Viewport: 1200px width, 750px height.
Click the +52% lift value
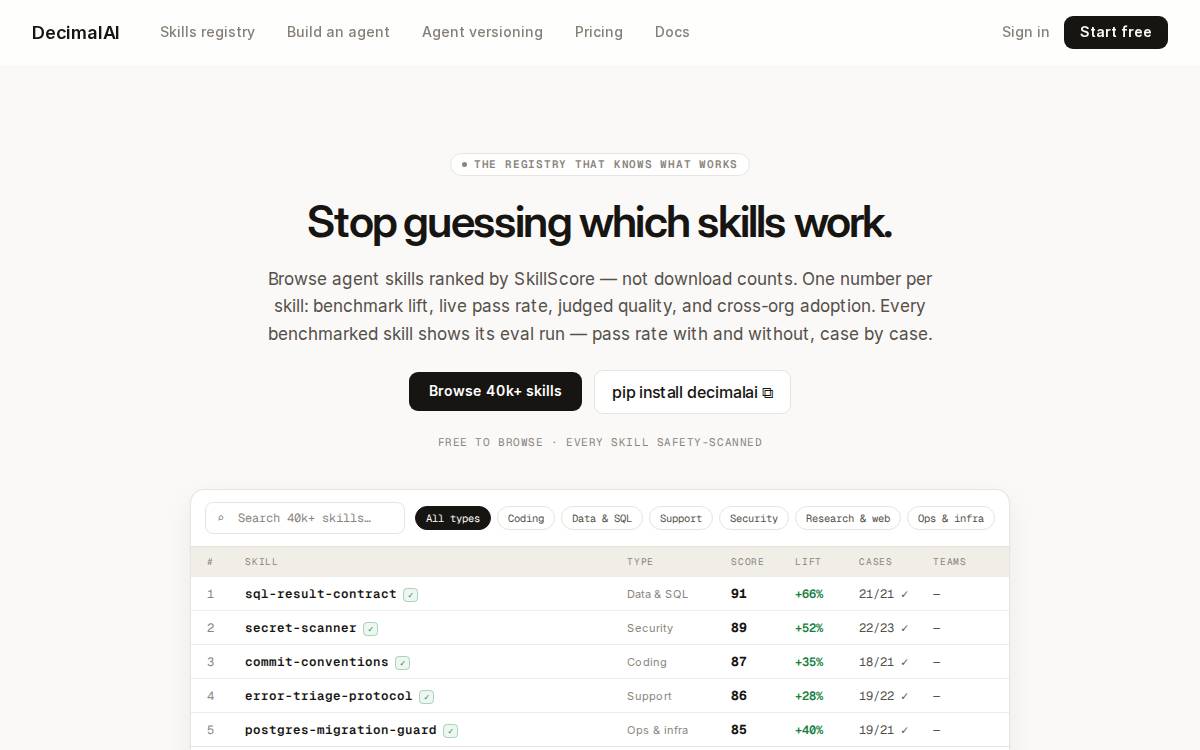click(809, 628)
